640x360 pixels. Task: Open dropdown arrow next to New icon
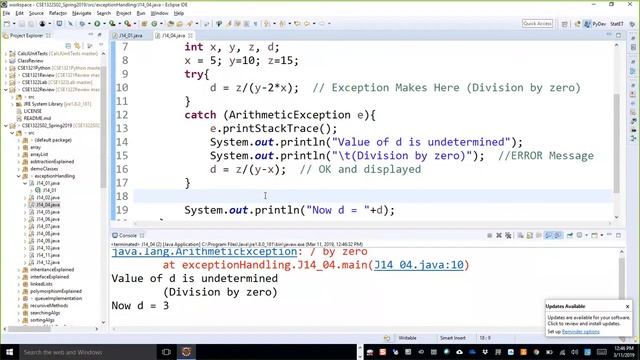coord(14,24)
